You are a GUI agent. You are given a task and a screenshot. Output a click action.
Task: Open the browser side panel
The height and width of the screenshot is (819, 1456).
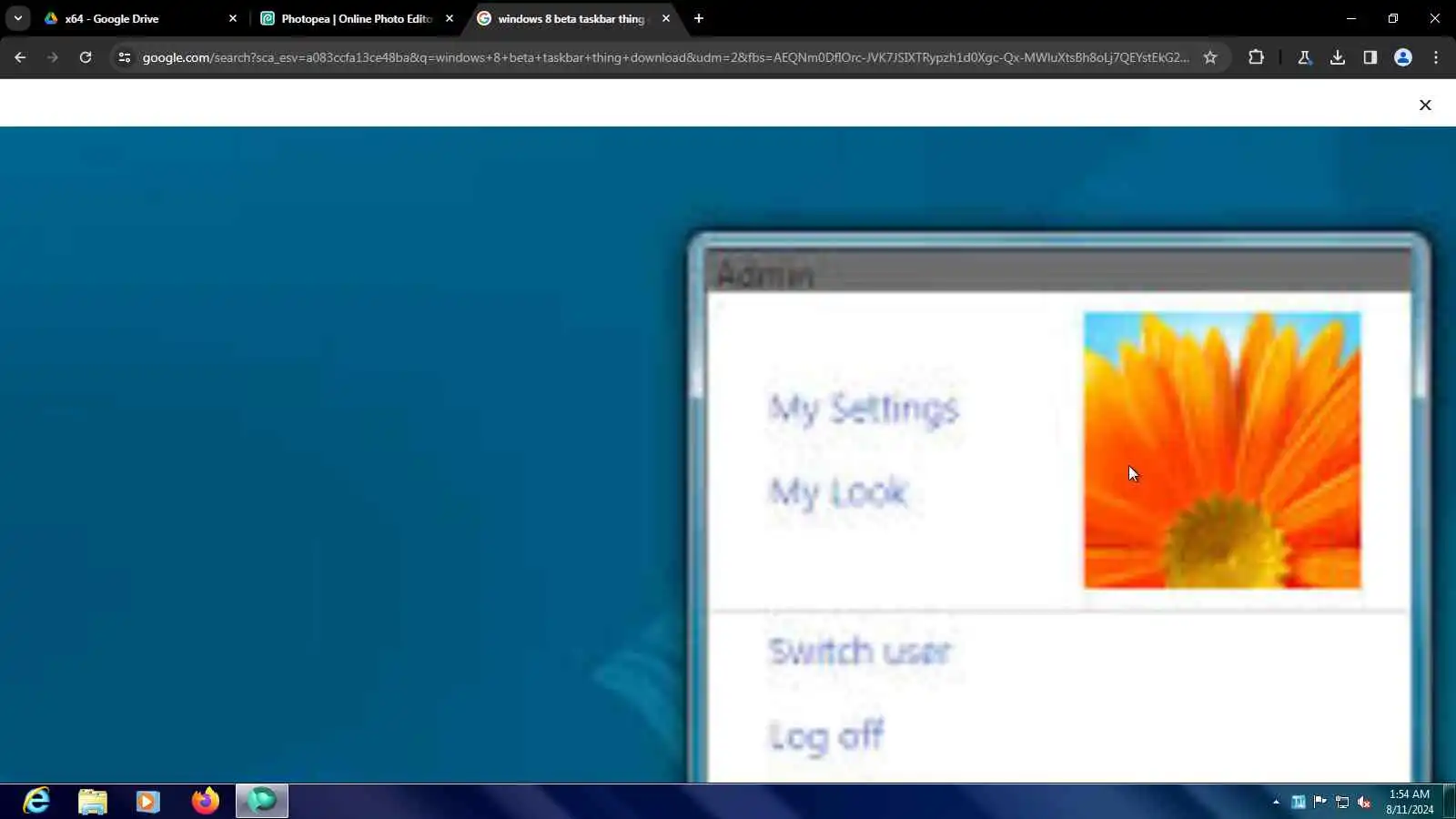1370,57
